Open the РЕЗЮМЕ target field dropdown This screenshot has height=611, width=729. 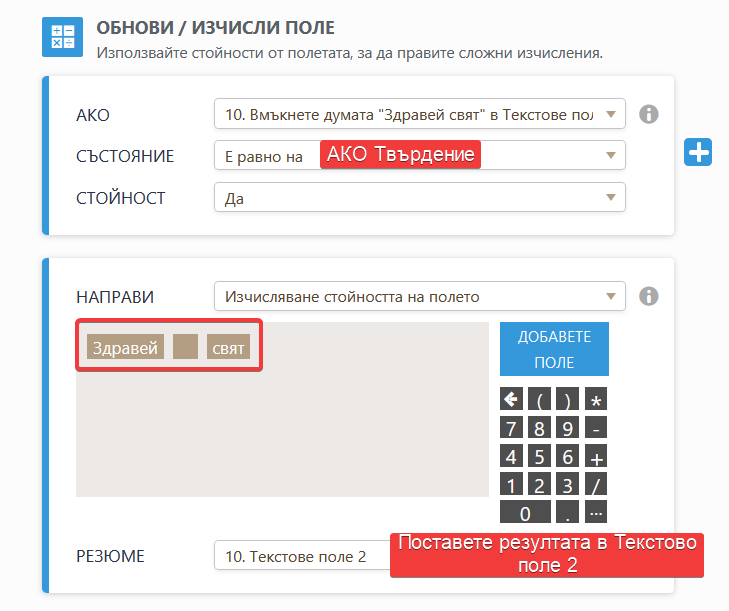point(300,556)
